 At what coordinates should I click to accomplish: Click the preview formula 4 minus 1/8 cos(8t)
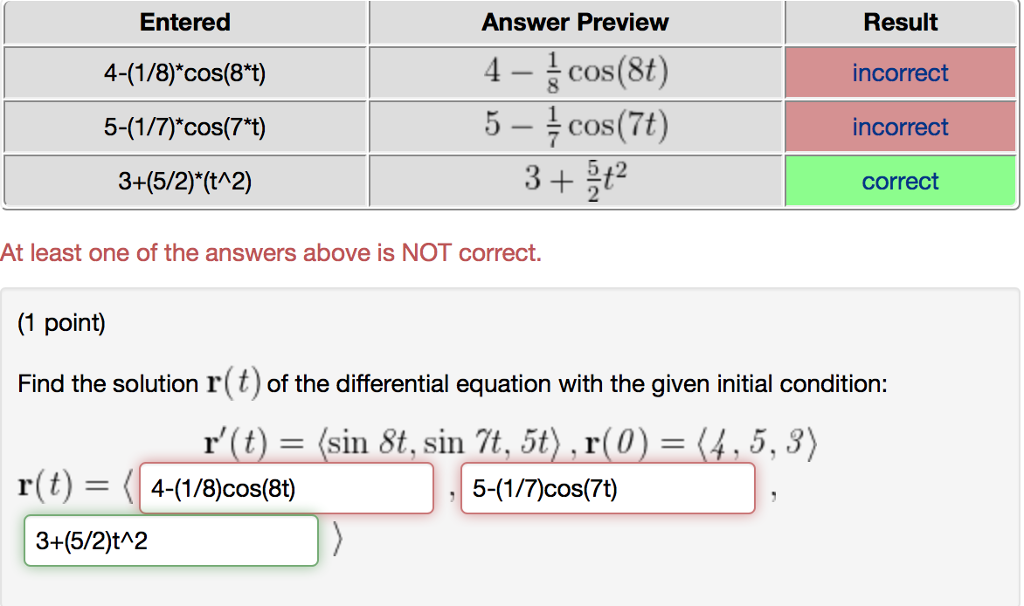coord(574,71)
